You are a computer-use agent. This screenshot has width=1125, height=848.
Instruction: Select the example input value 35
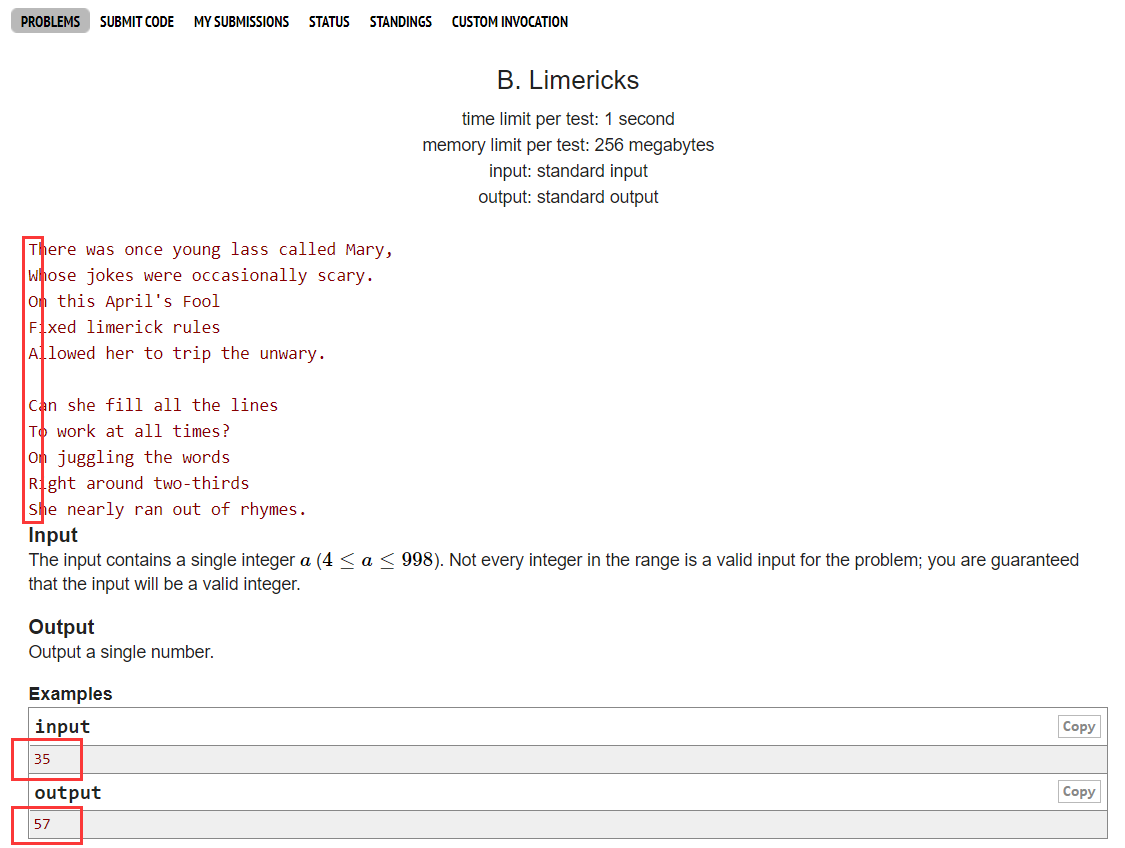[x=42, y=759]
